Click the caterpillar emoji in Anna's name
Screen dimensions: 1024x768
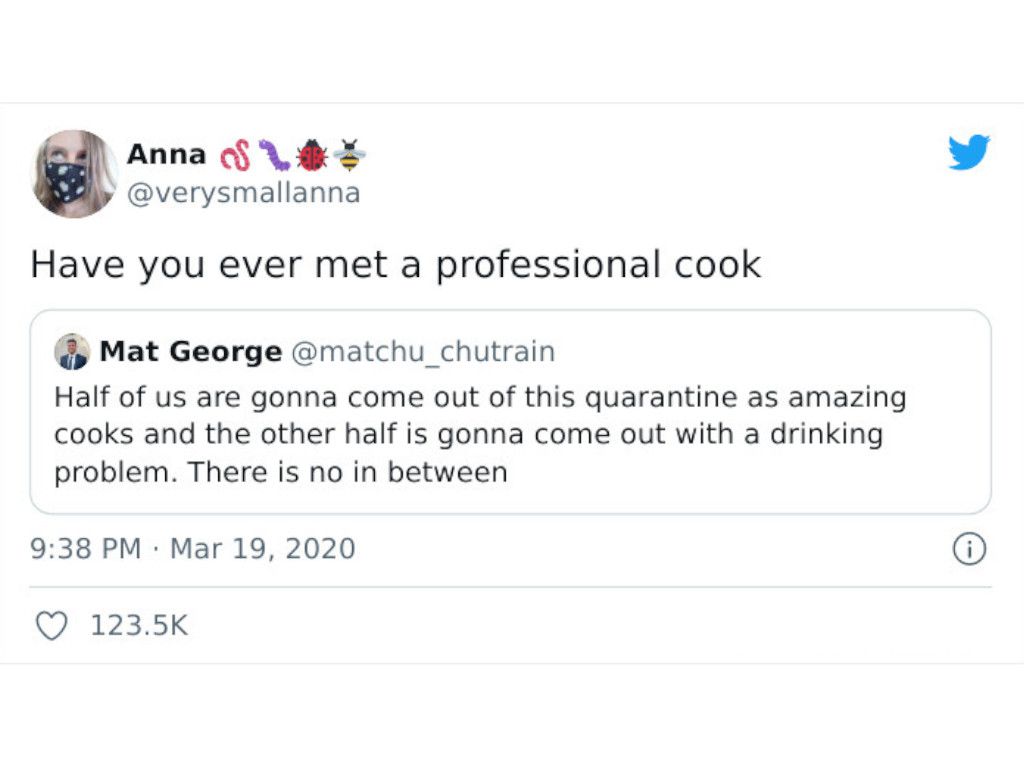[273, 152]
